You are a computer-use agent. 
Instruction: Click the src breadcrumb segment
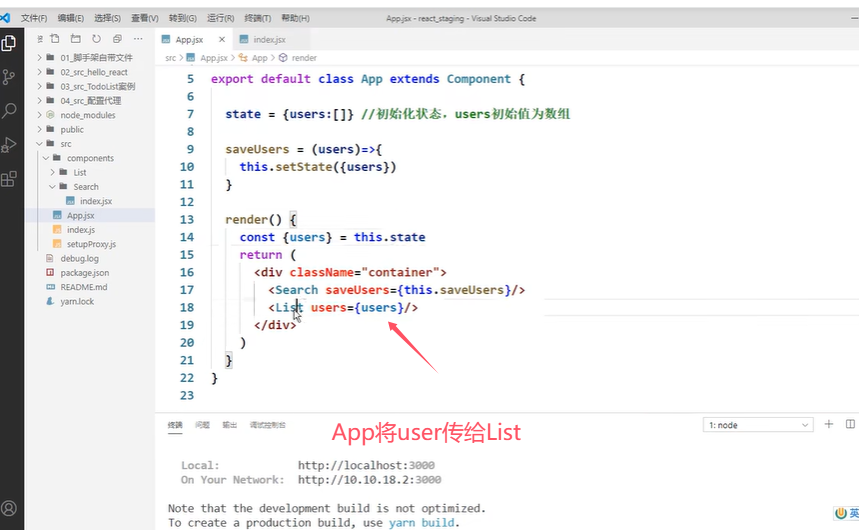[x=170, y=58]
